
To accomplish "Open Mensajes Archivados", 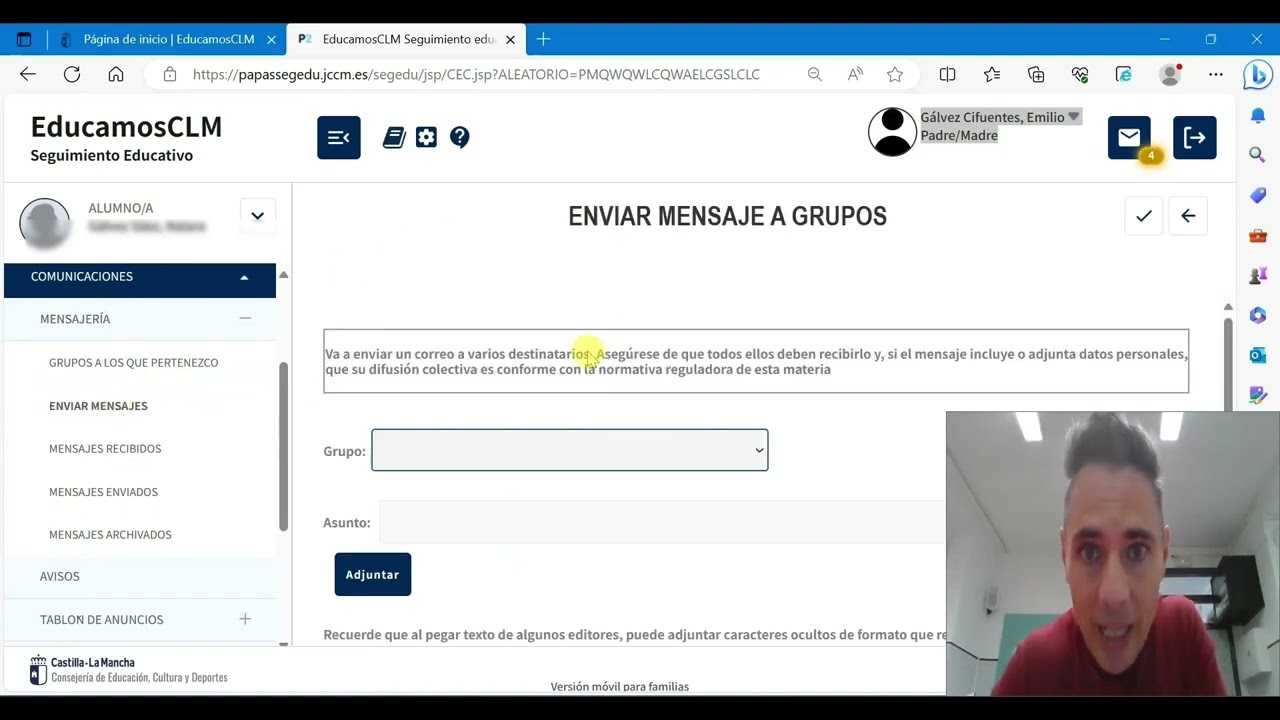I will (x=110, y=535).
